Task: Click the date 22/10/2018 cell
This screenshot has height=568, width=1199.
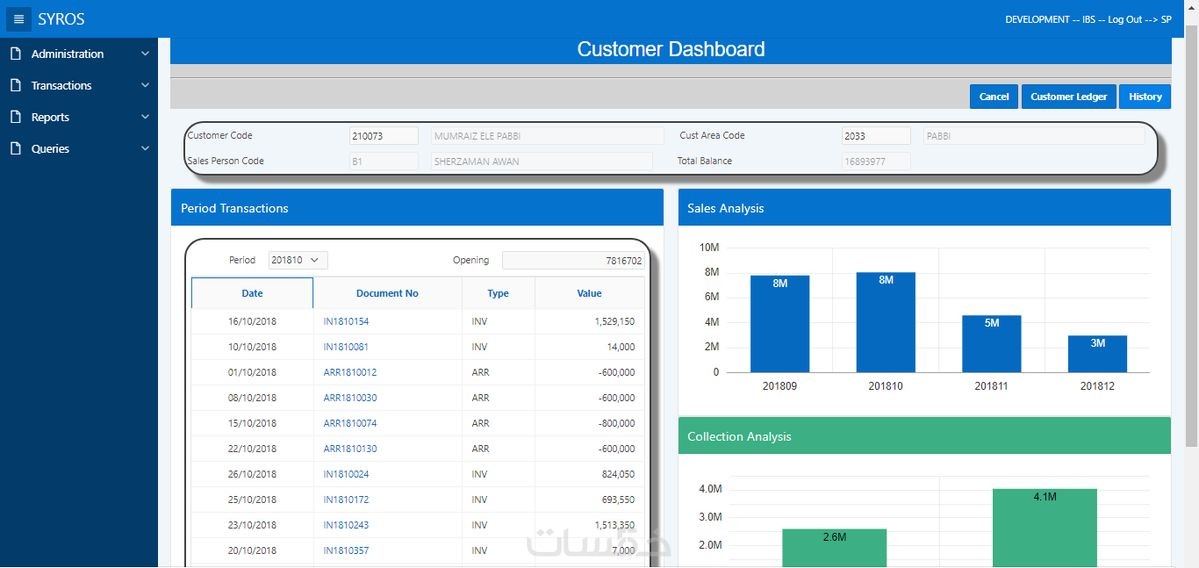Action: (252, 449)
